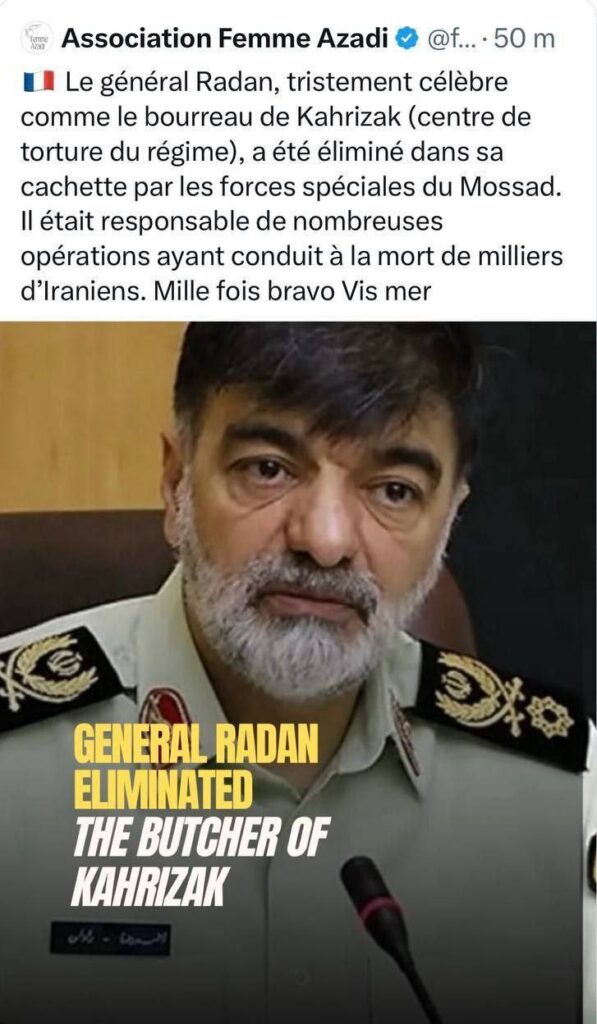
Task: Open the Association Femme Azadi profile avatar
Action: click(x=36, y=39)
